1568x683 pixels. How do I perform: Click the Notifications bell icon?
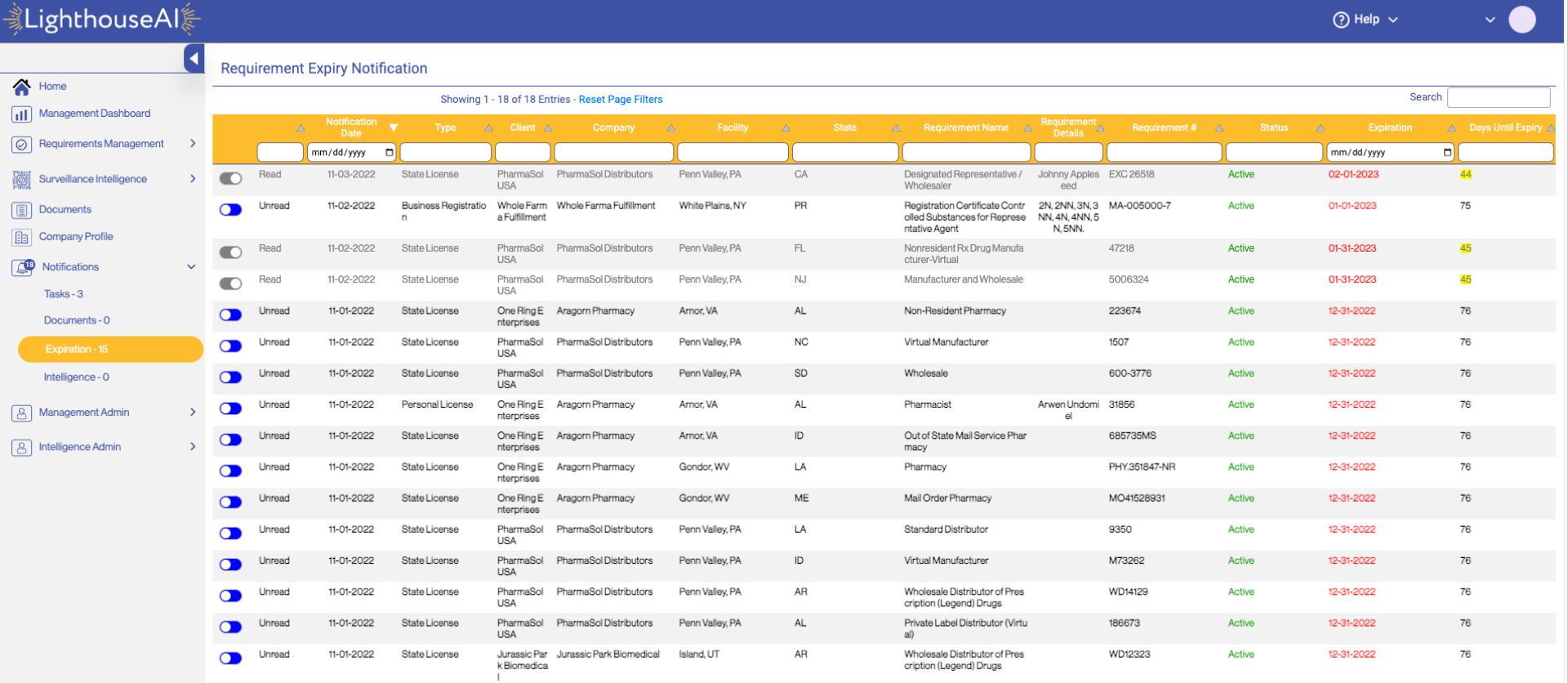[24, 267]
